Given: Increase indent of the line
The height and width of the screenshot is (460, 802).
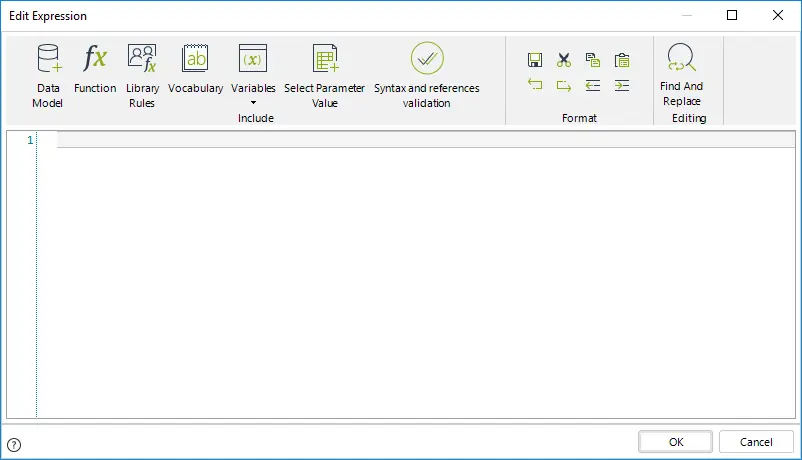Looking at the screenshot, I should pos(622,85).
